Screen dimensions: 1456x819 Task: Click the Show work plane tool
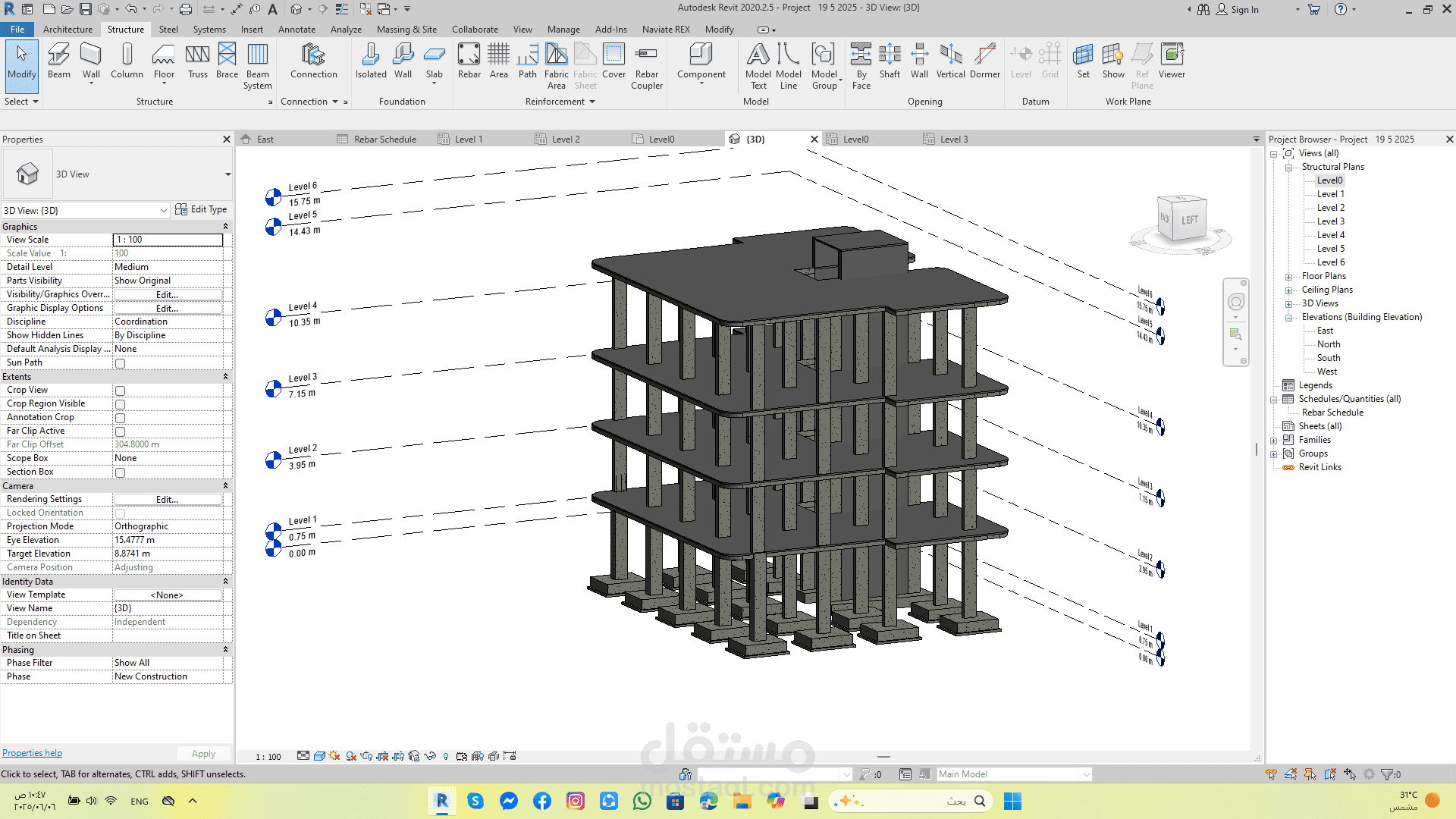click(1113, 61)
